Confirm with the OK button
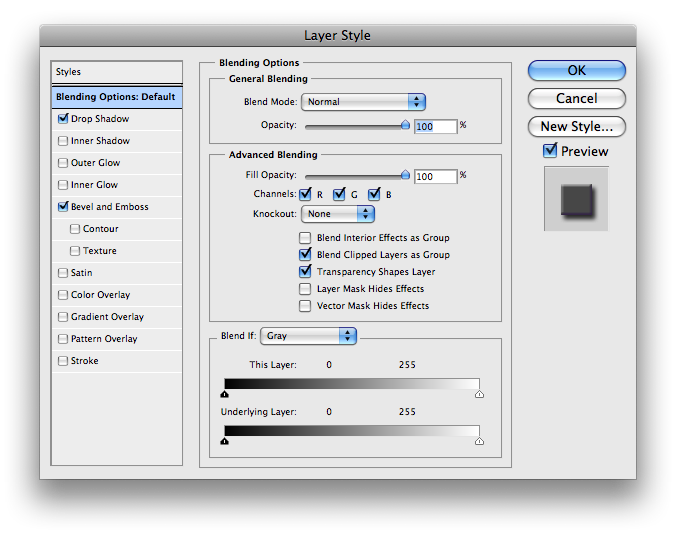Image resolution: width=676 pixels, height=534 pixels. 576,70
